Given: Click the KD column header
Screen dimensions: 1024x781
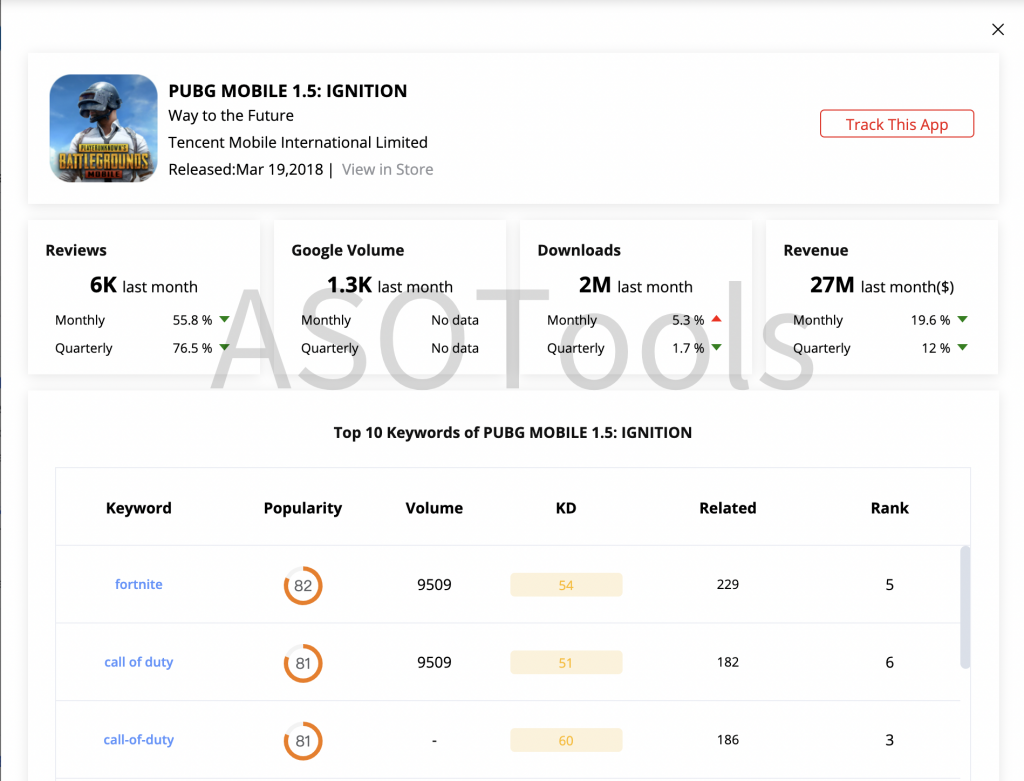Looking at the screenshot, I should pos(566,508).
